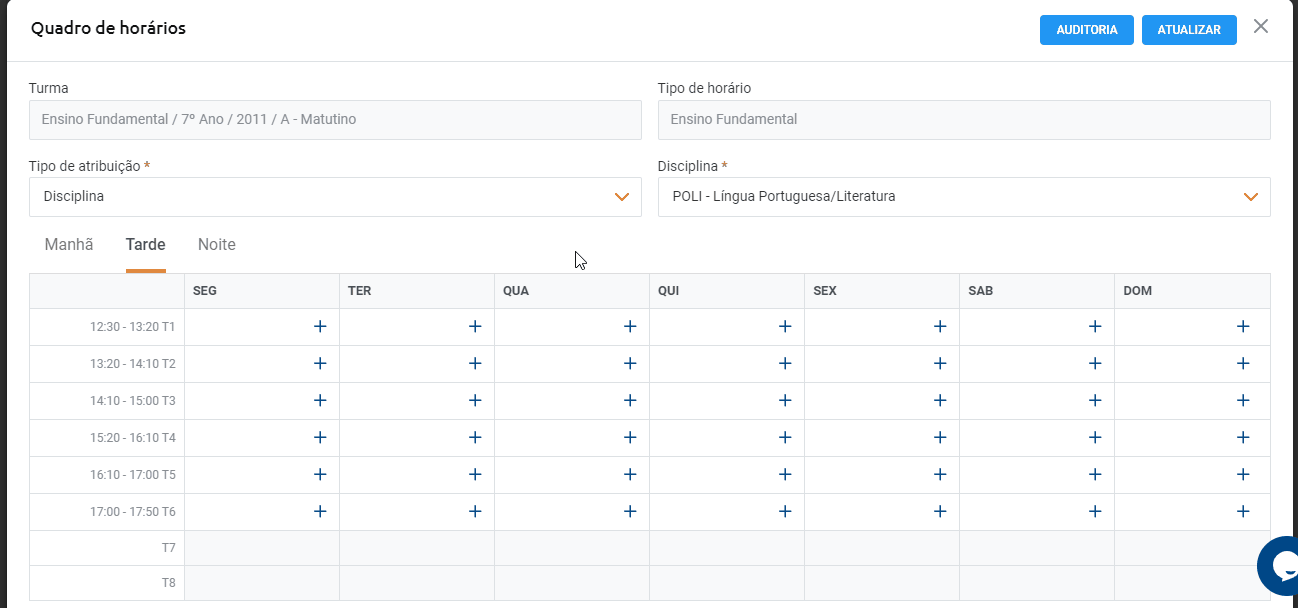1298x608 pixels.
Task: Add class on SEG at 13:20 - 14:10 T2
Action: coord(320,363)
